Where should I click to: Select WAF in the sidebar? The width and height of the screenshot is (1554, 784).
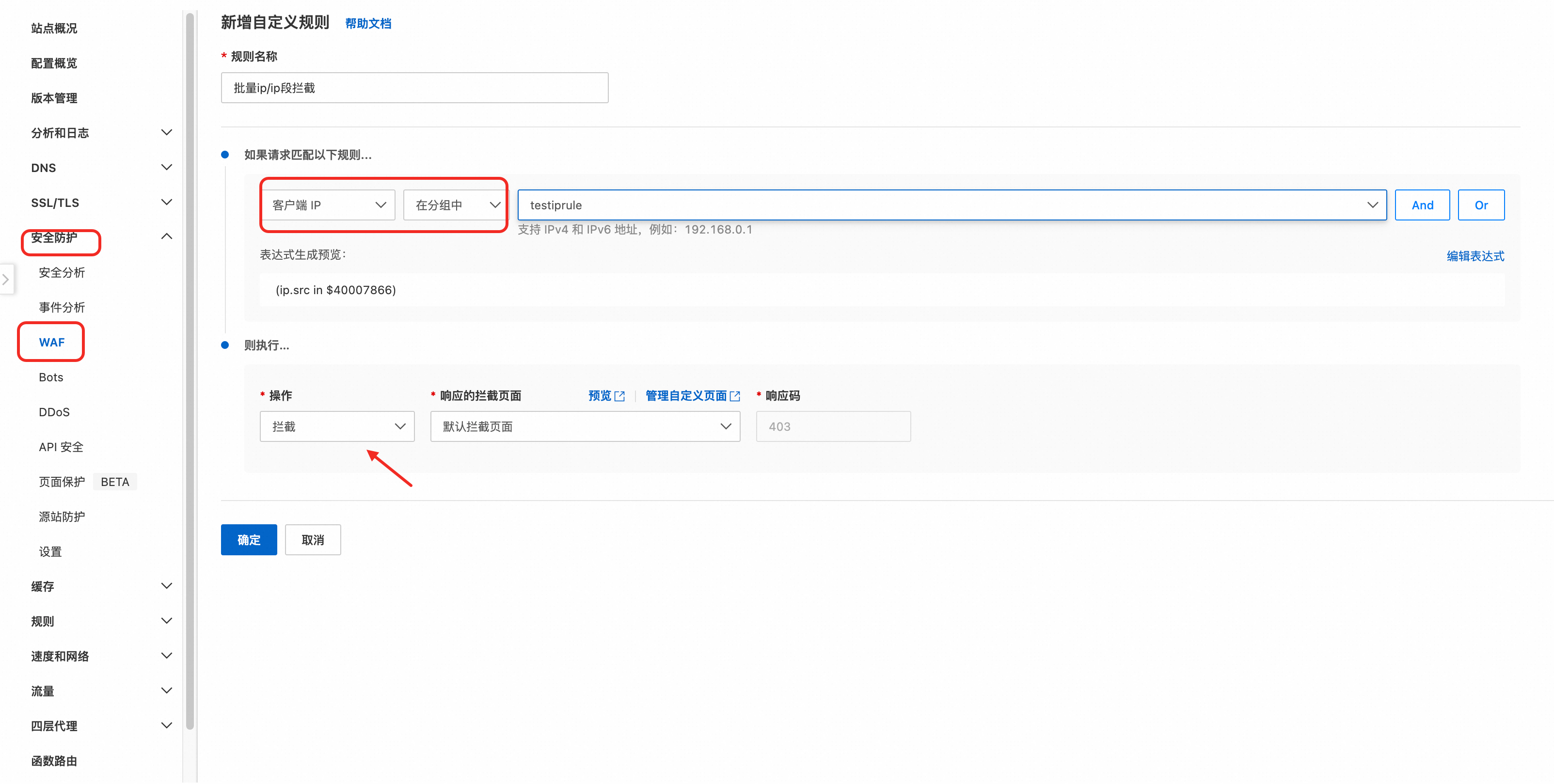click(51, 342)
